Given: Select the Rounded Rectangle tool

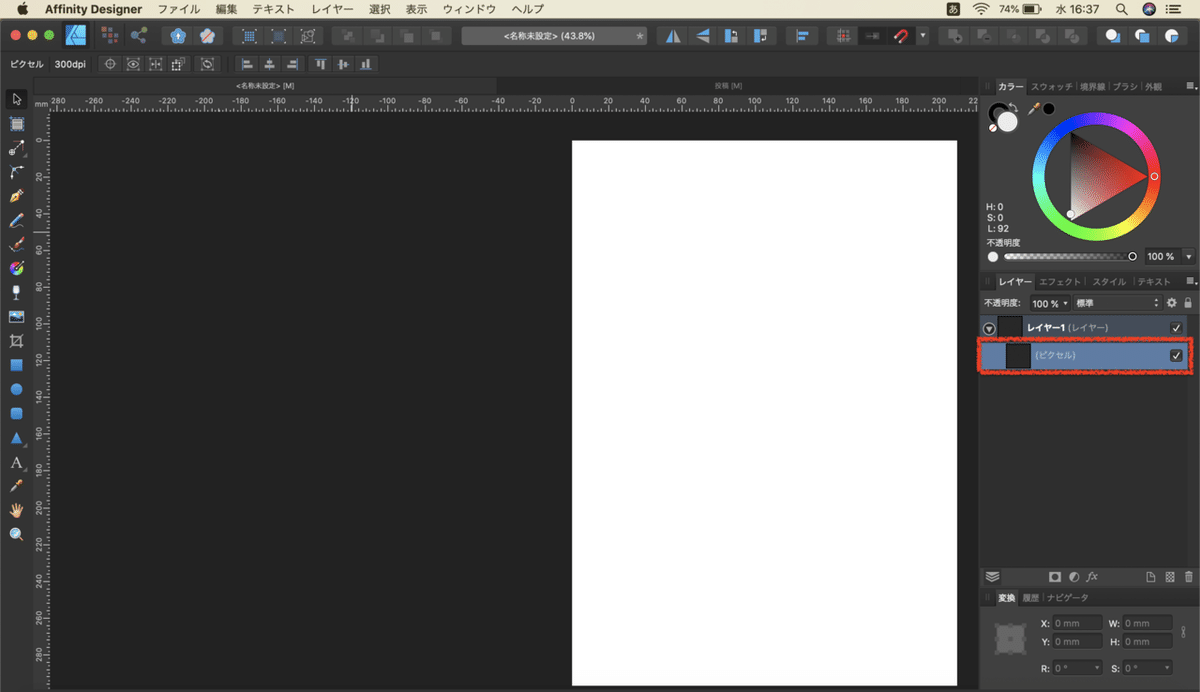Looking at the screenshot, I should pyautogui.click(x=16, y=413).
